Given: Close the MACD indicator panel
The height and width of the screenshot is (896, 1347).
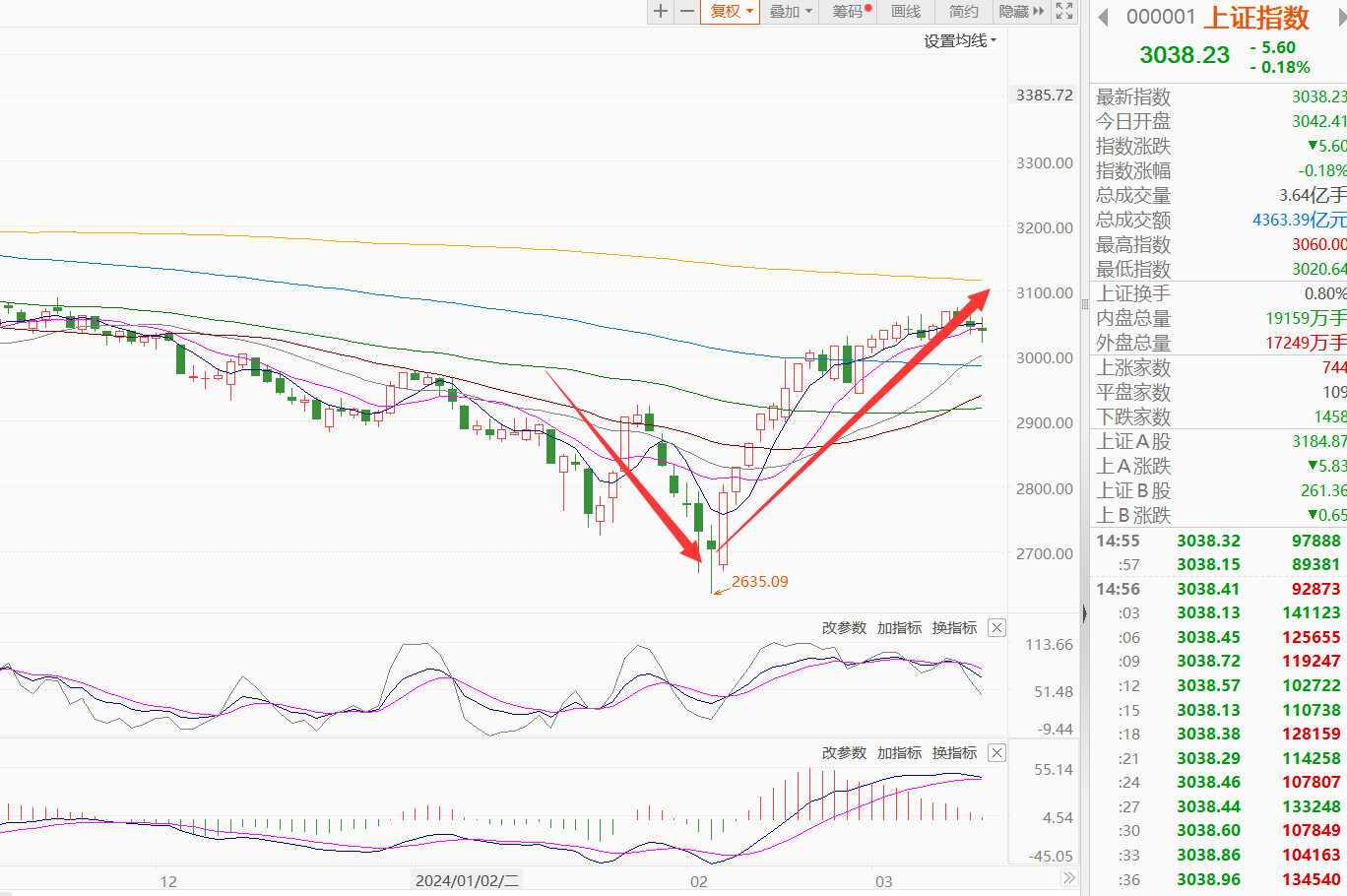Looking at the screenshot, I should 996,753.
